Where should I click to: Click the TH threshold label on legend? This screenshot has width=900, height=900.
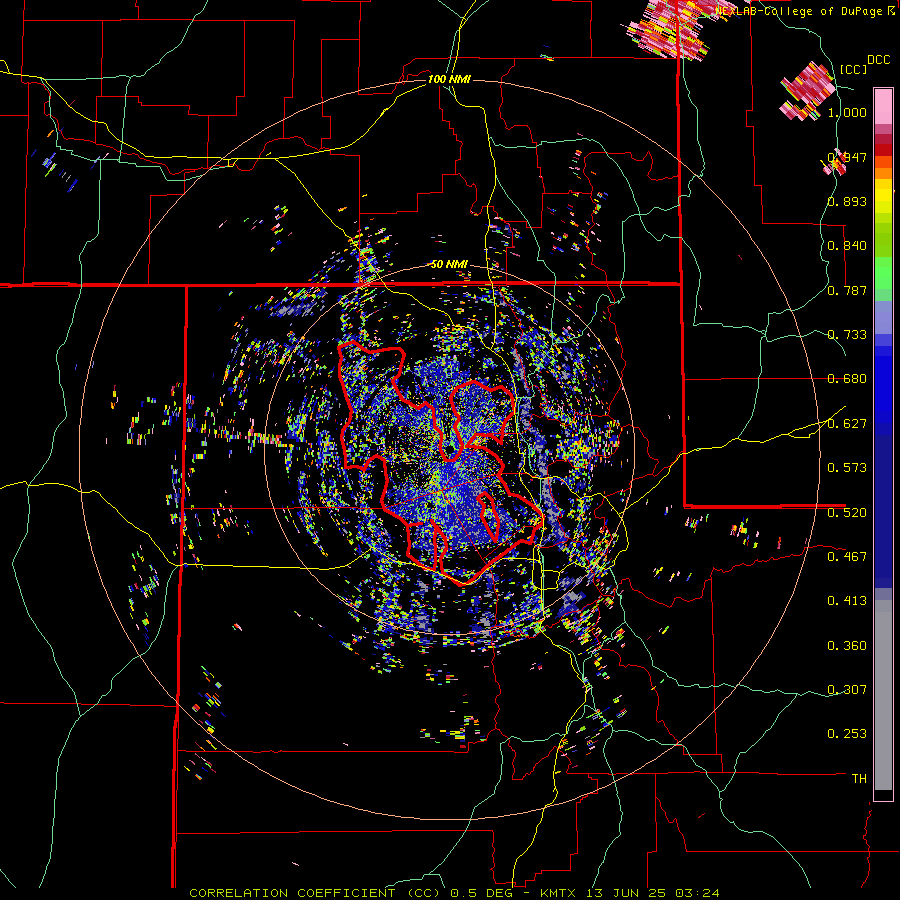click(859, 779)
